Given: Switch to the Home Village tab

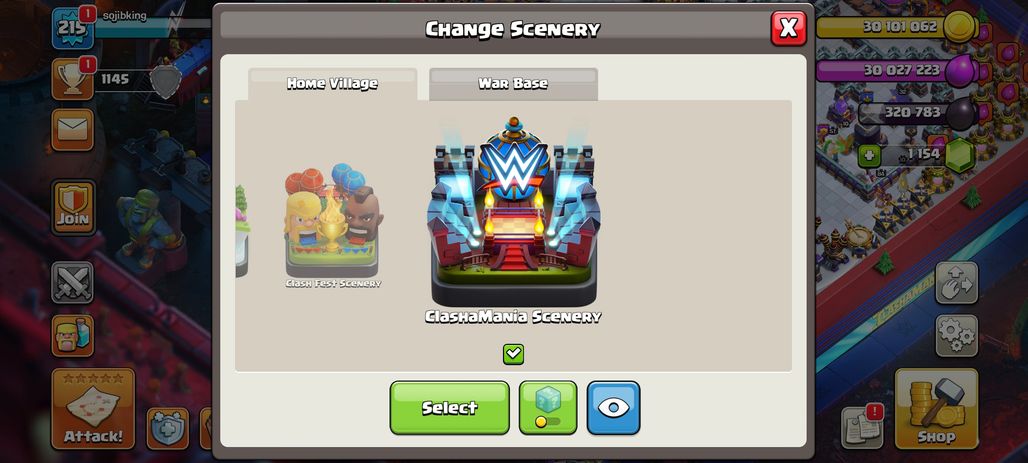Looking at the screenshot, I should point(332,84).
